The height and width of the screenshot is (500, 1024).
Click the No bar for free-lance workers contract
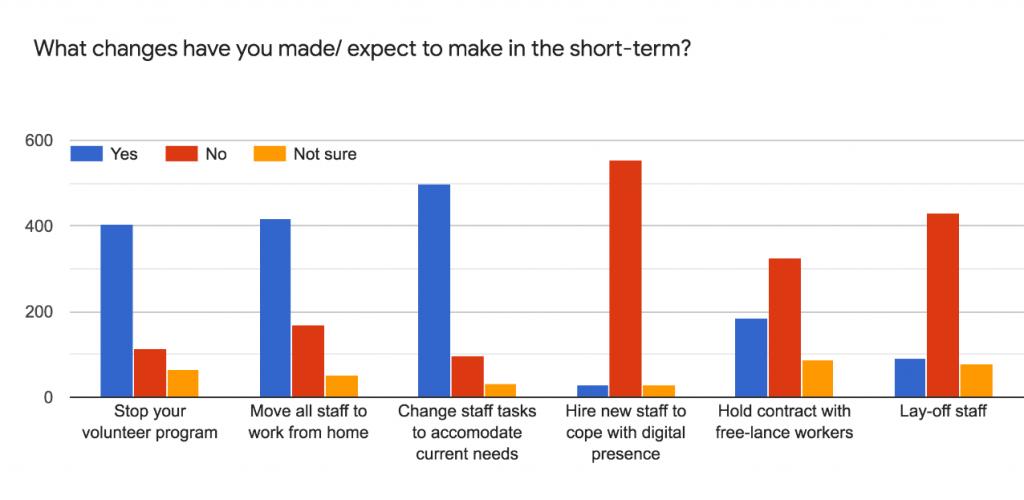click(x=784, y=328)
